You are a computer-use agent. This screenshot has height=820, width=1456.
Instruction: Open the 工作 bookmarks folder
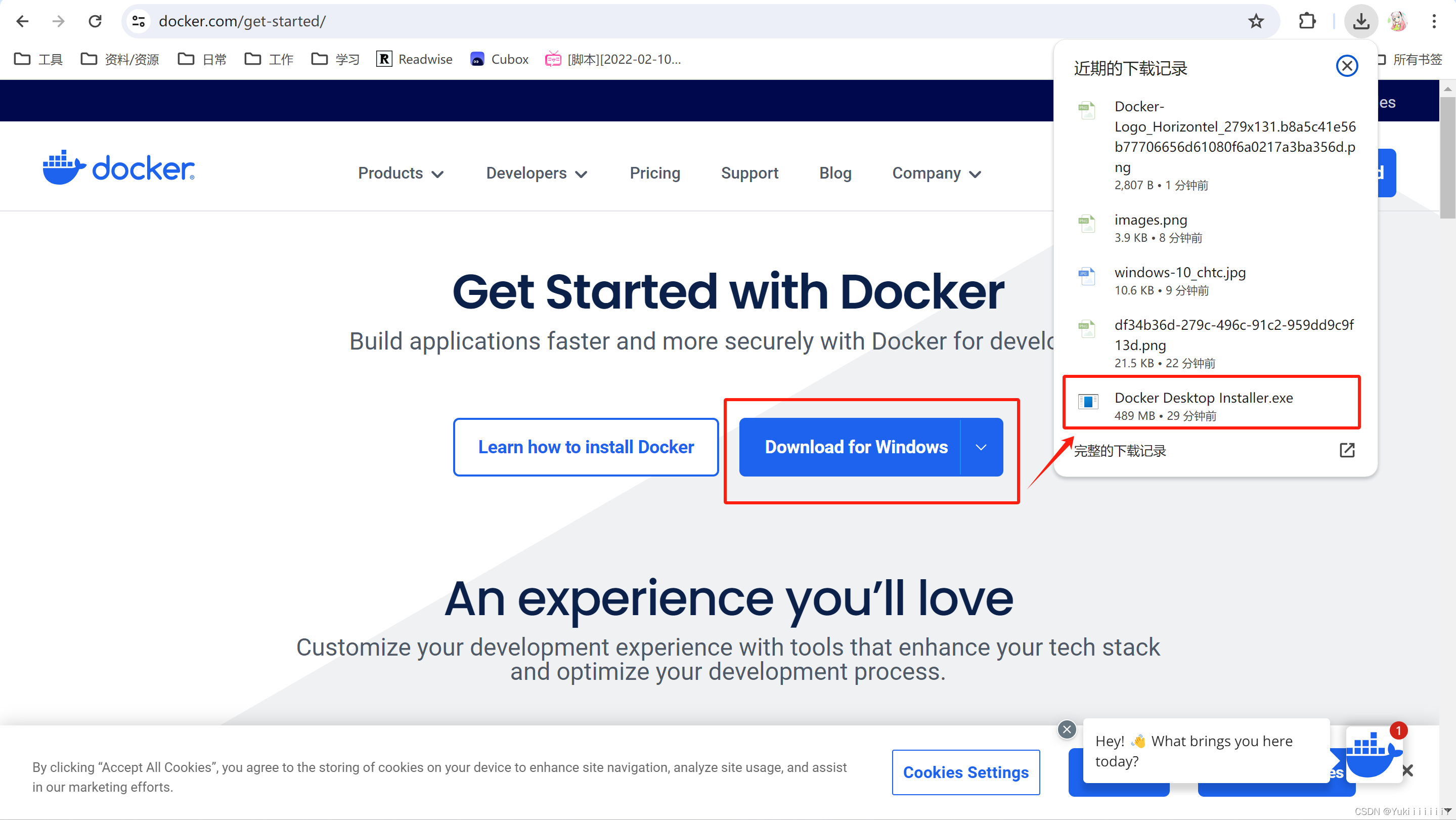click(269, 59)
